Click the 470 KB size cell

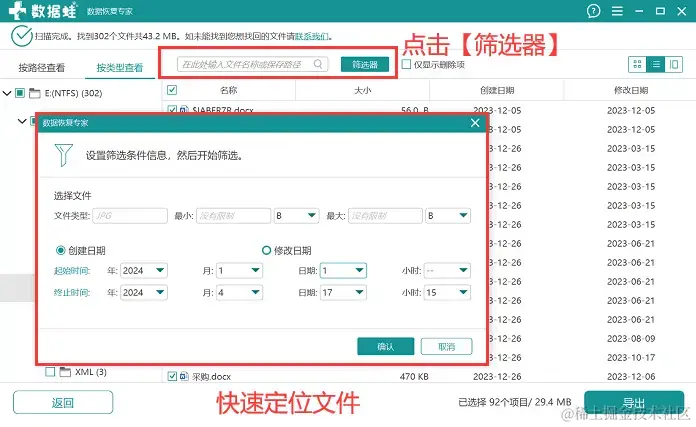414,376
